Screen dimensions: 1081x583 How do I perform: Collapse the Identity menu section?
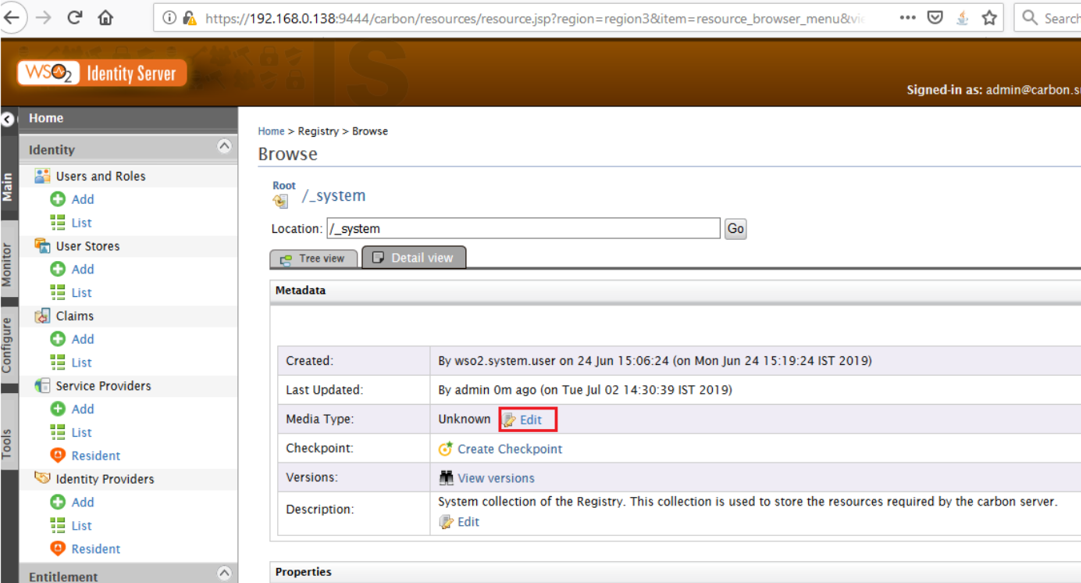[224, 147]
